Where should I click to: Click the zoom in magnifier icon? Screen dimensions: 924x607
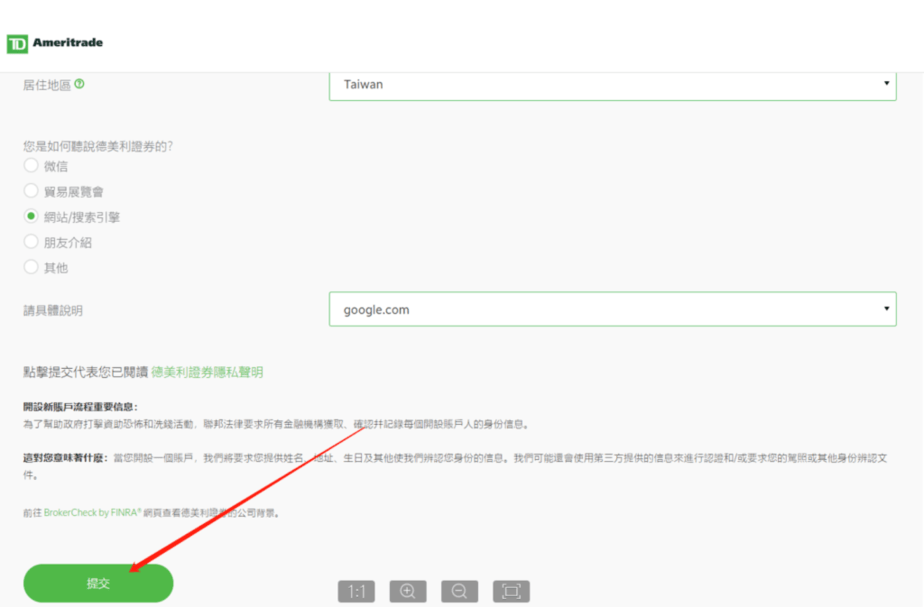tap(408, 591)
